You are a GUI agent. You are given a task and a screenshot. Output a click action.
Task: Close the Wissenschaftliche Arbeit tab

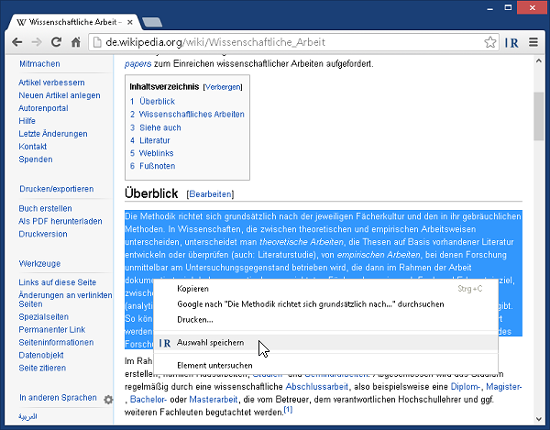pos(130,22)
